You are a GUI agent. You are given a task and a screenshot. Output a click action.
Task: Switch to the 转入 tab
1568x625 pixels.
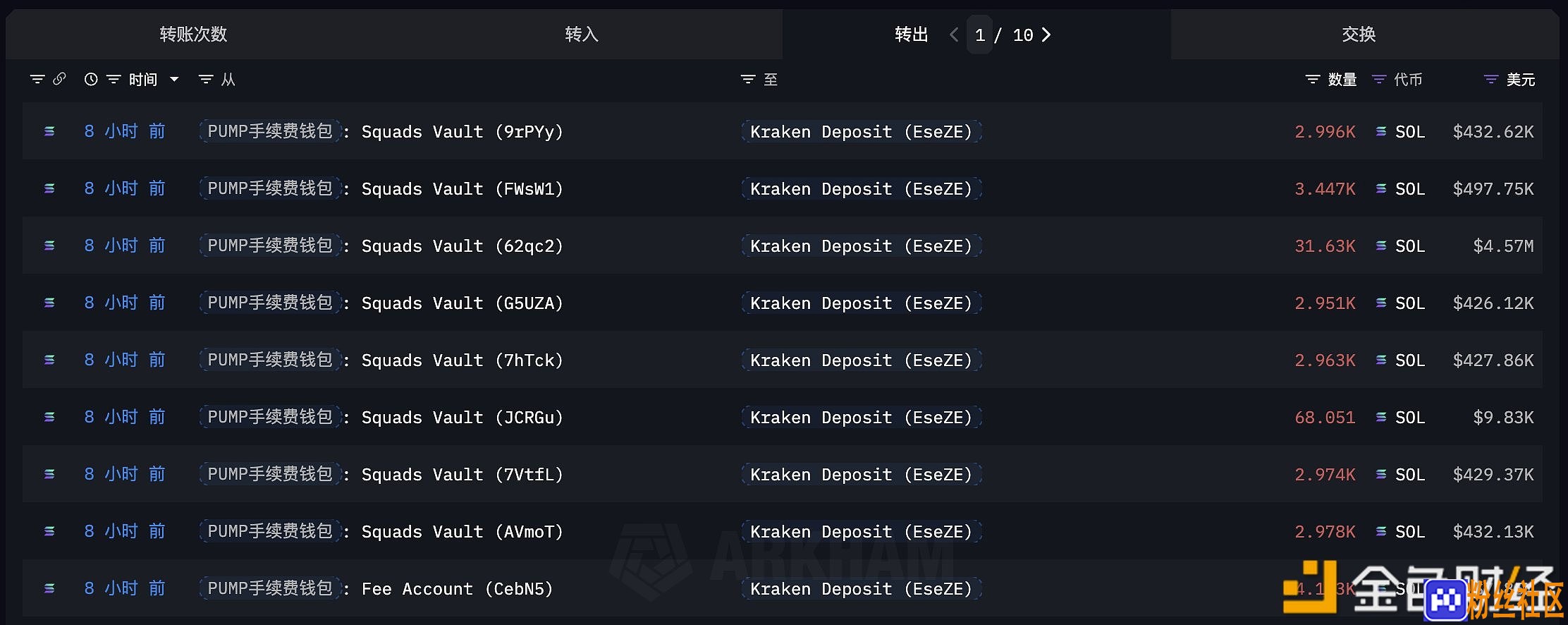click(582, 34)
